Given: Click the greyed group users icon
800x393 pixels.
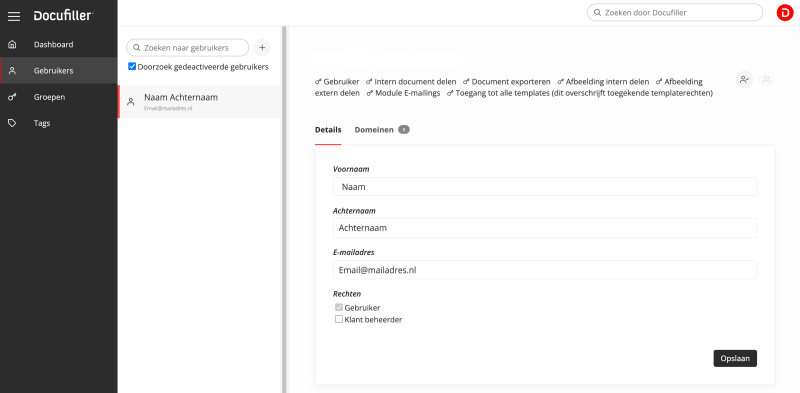Looking at the screenshot, I should (x=766, y=80).
